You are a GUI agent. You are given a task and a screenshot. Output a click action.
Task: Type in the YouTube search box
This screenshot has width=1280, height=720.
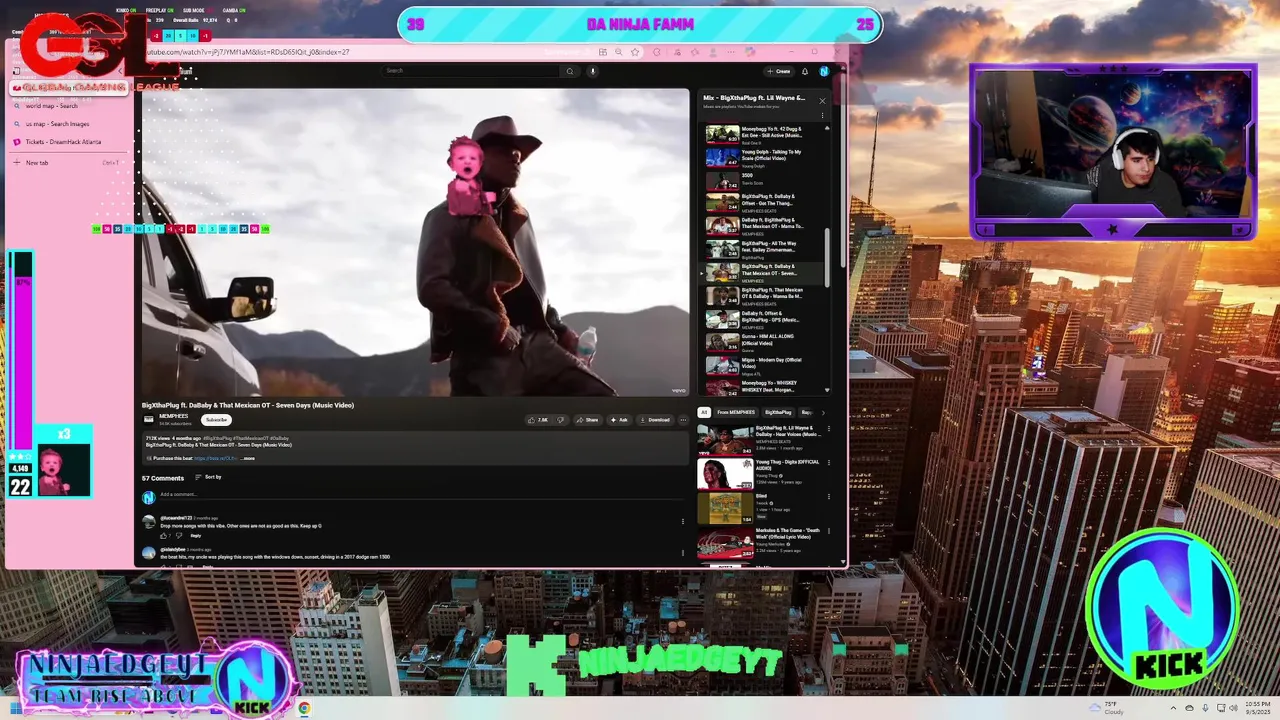tap(472, 71)
